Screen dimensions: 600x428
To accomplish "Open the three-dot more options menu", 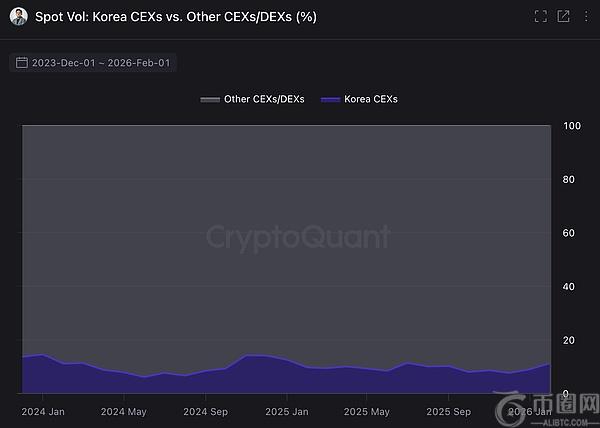I will point(585,16).
